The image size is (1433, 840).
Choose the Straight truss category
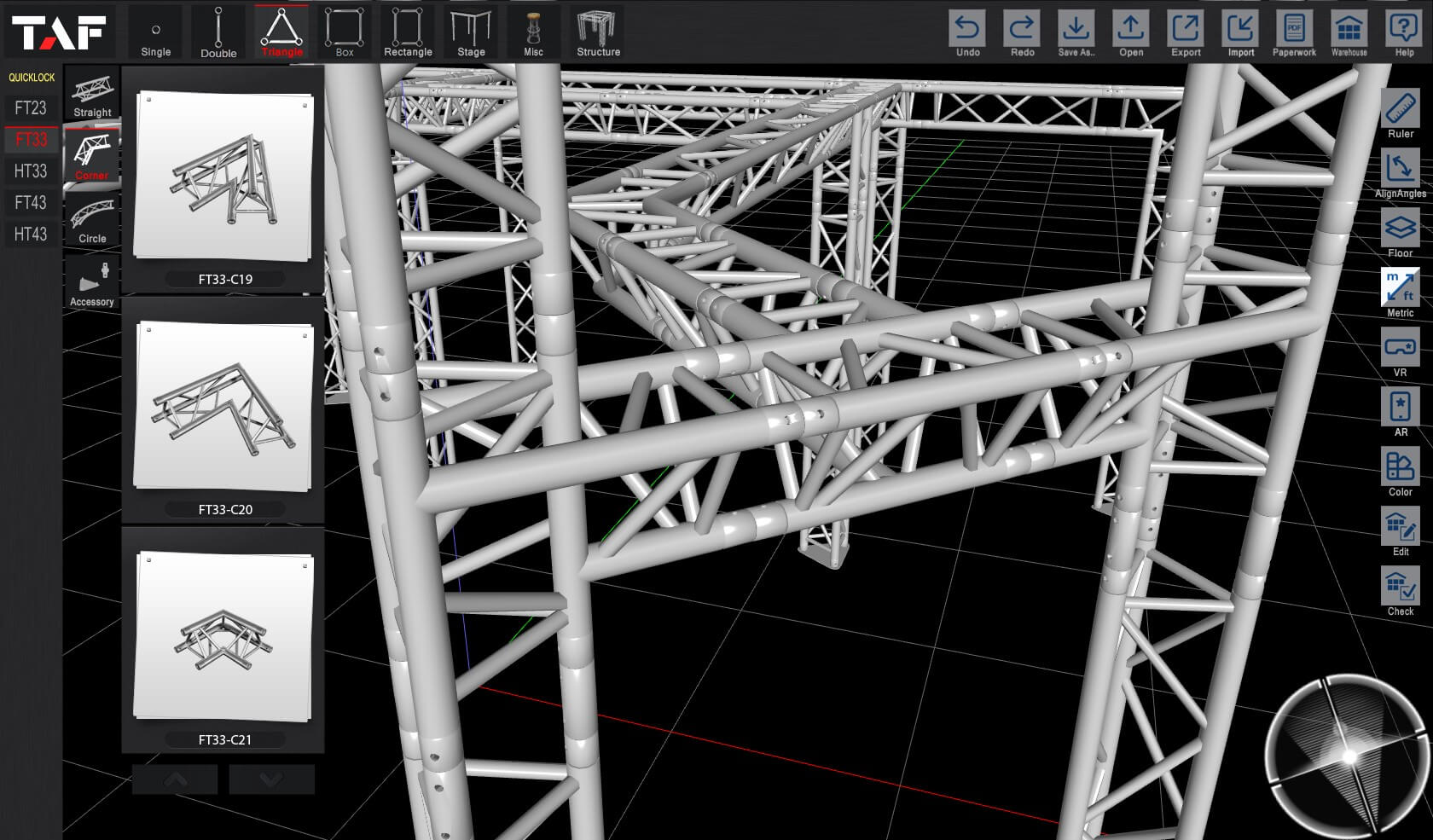pyautogui.click(x=92, y=96)
